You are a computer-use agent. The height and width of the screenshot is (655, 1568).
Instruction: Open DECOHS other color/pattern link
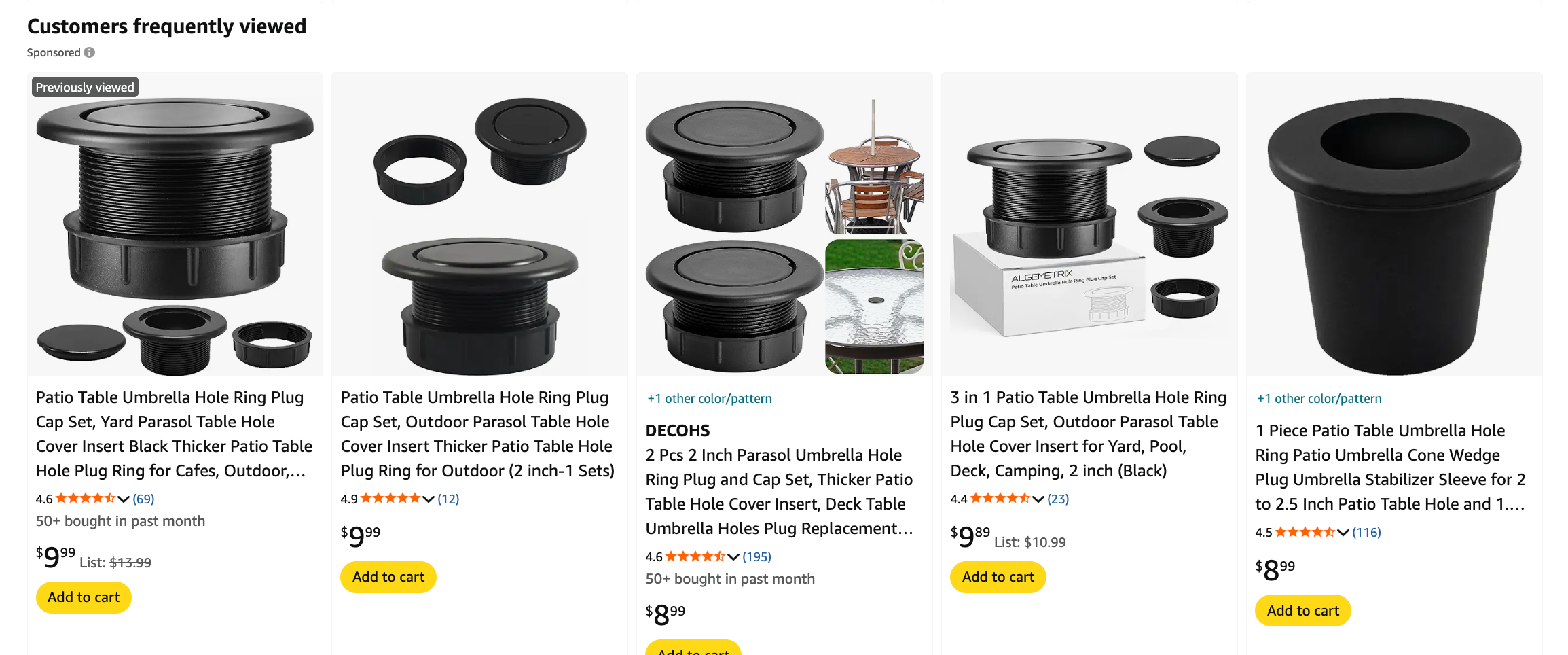tap(709, 399)
